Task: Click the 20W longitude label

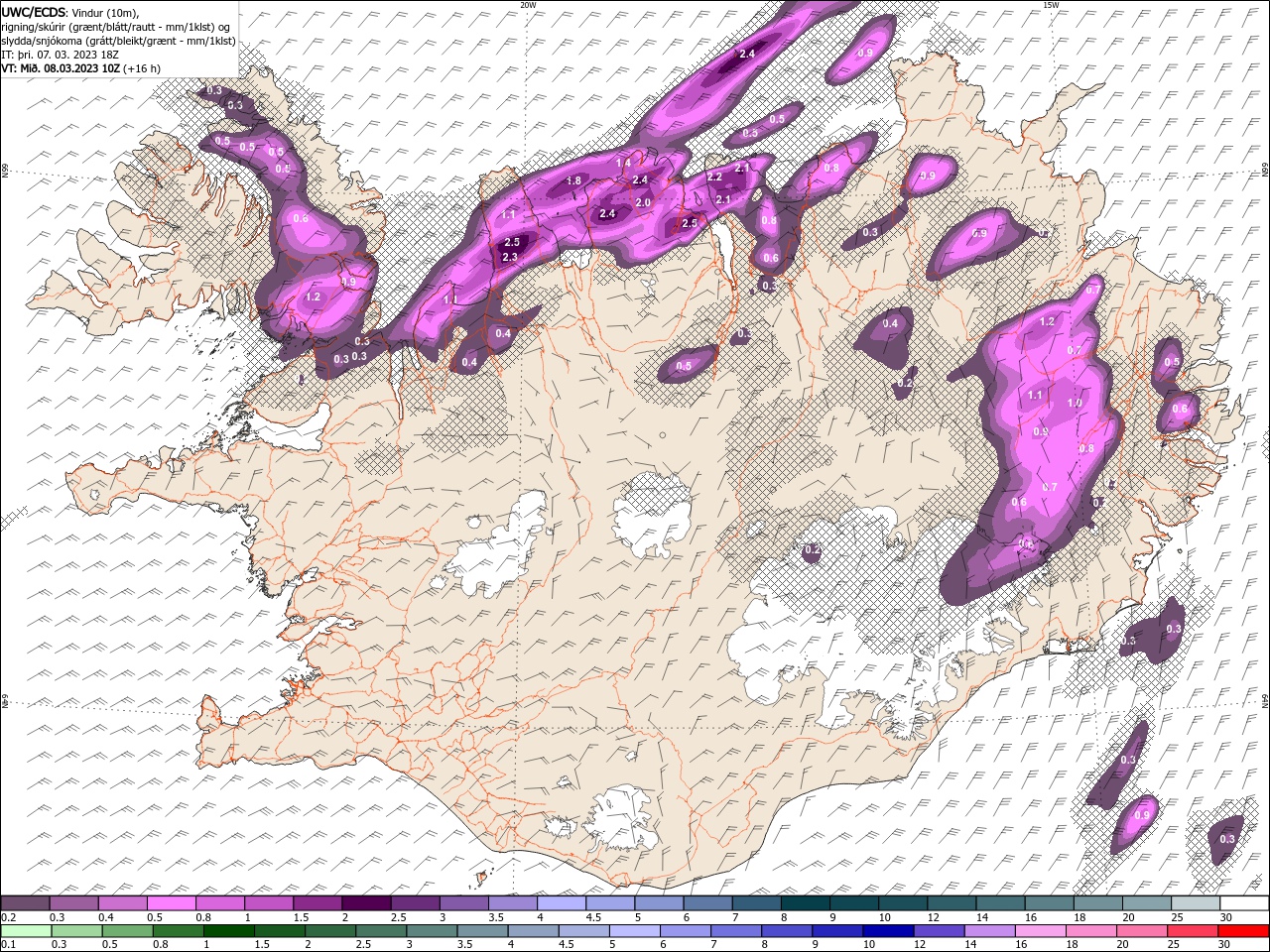Action: (529, 5)
